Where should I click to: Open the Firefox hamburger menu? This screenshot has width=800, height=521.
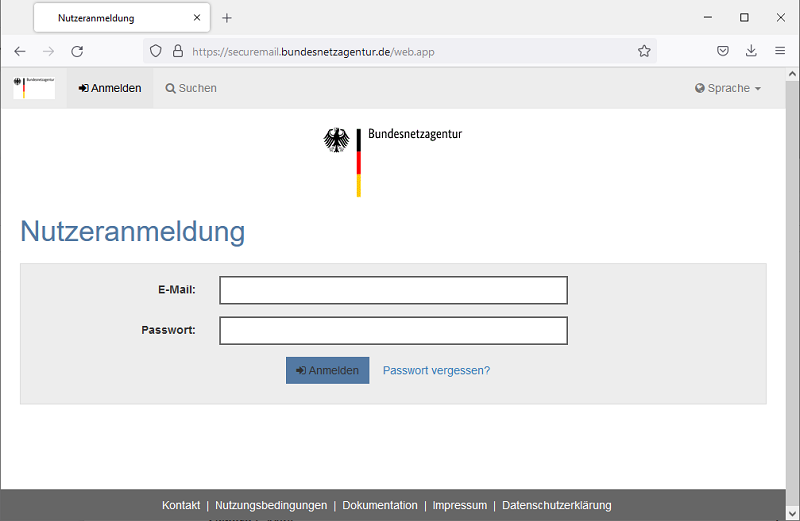pos(780,51)
